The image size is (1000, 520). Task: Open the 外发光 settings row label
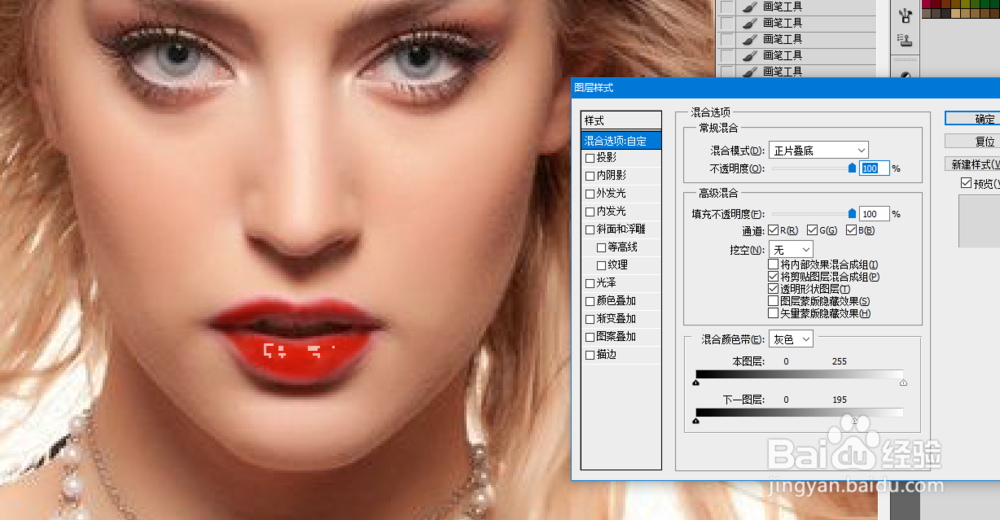point(611,193)
